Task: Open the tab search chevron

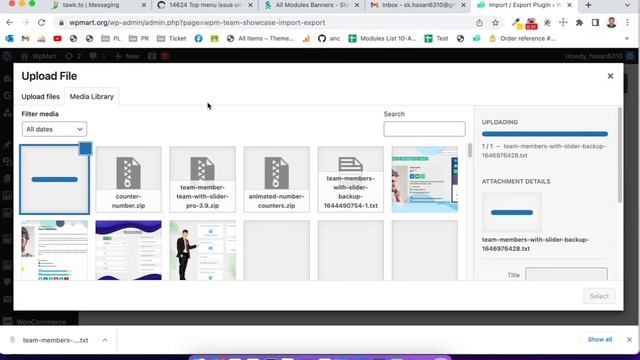Action: (x=627, y=5)
